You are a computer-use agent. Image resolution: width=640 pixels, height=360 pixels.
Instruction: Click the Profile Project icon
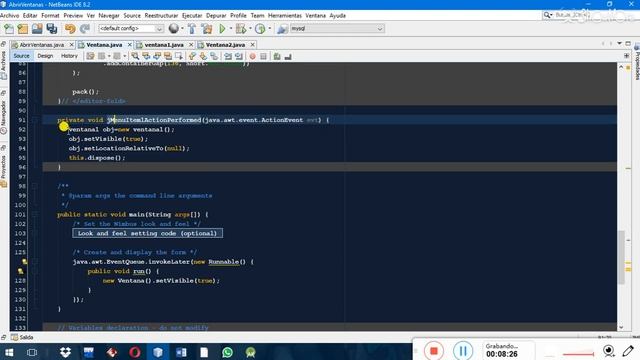(260, 29)
